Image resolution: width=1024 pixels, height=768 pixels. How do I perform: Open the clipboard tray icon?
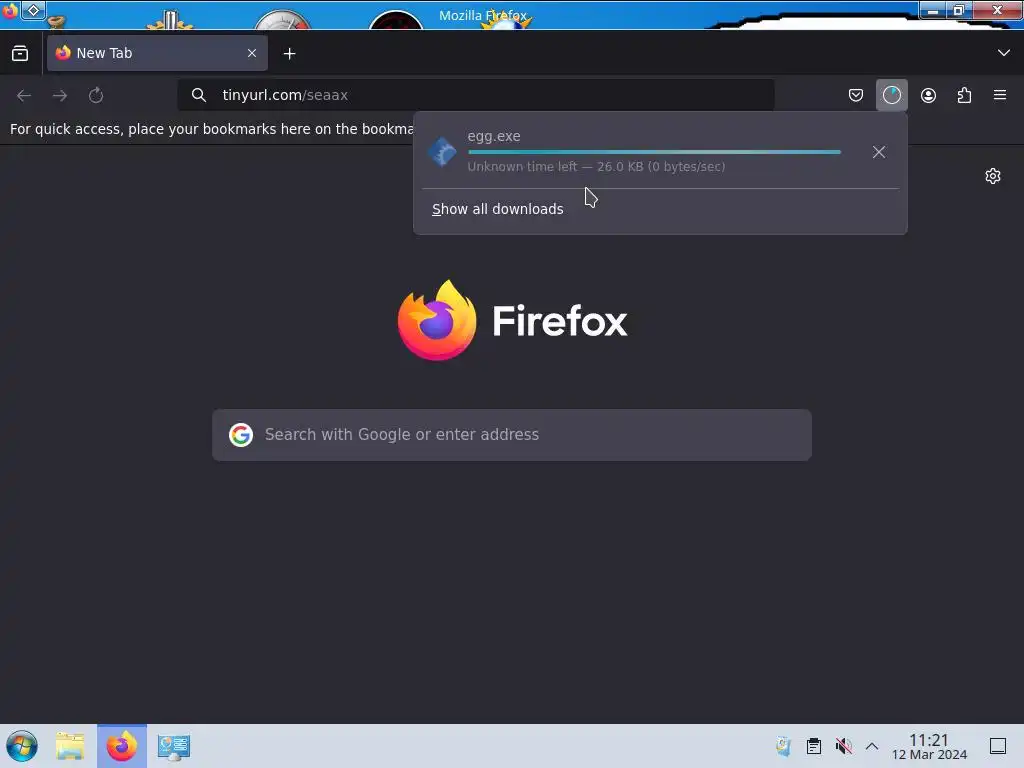coord(814,746)
